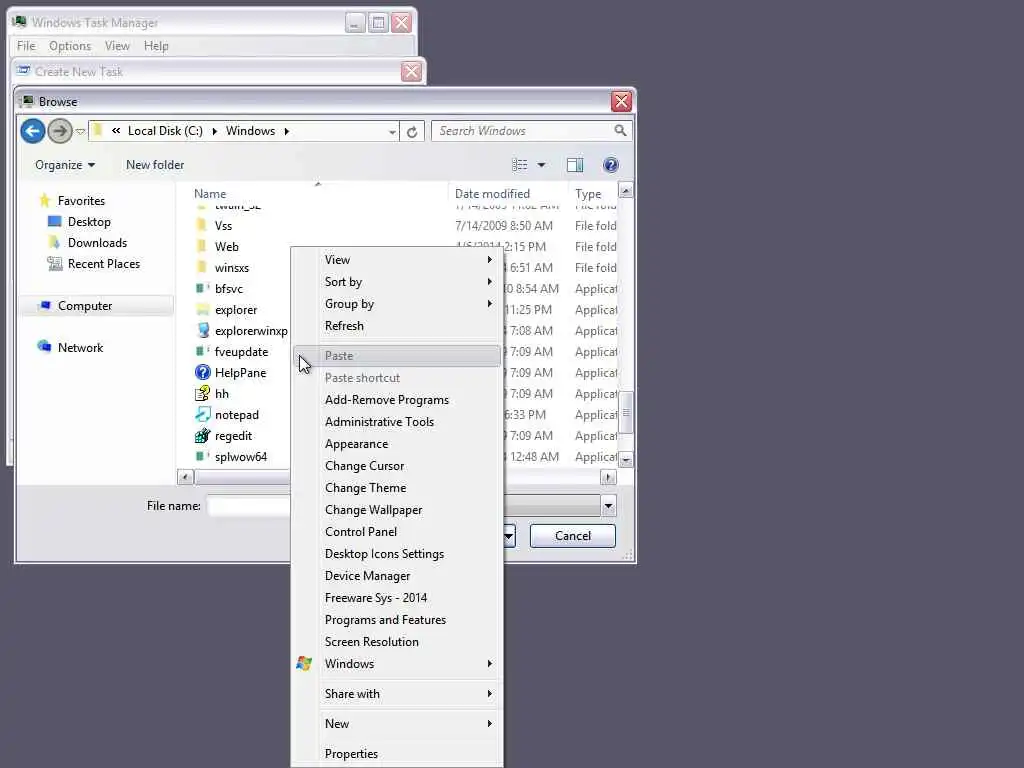Screen dimensions: 1024x768
Task: Click the Back arrow in Browse dialog
Action: point(33,131)
